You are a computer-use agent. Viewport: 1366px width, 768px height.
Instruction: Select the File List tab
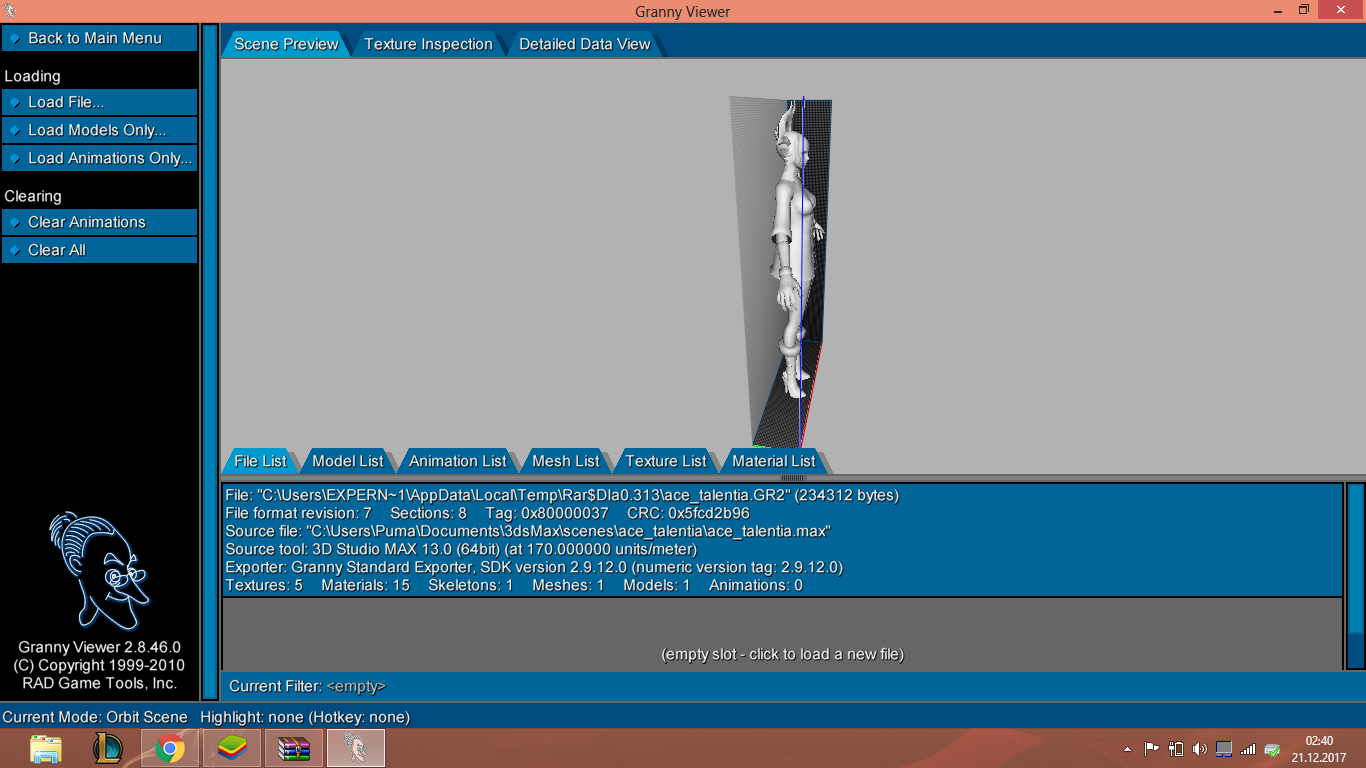(x=260, y=461)
